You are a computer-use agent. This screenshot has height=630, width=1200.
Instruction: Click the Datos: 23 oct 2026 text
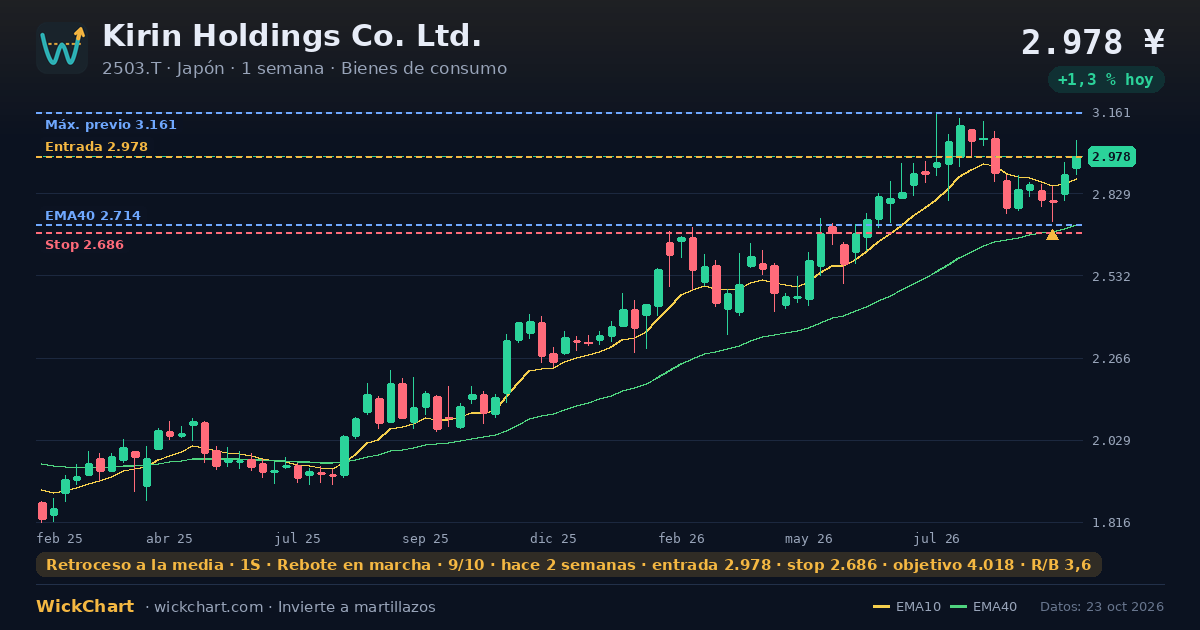[x=1102, y=607]
